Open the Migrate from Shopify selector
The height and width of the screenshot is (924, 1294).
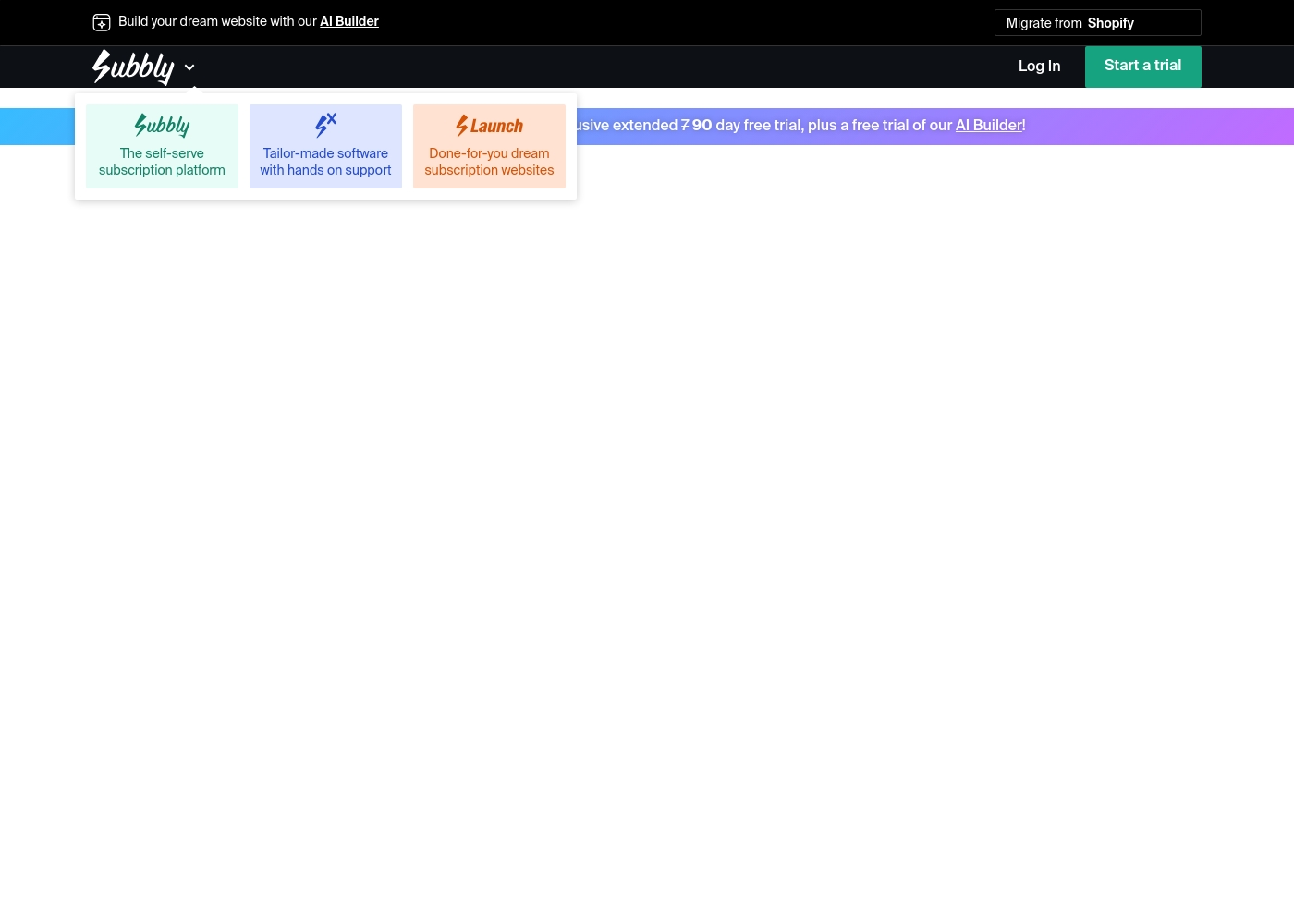pos(1098,23)
